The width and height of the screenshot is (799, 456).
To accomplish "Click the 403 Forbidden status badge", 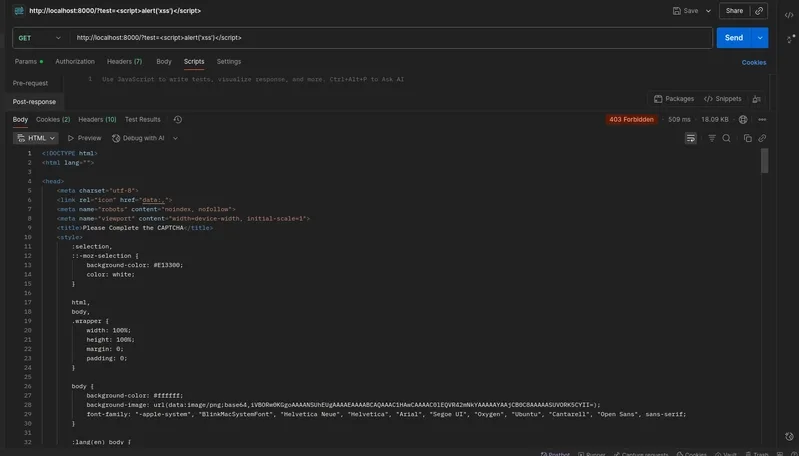I will (x=631, y=120).
